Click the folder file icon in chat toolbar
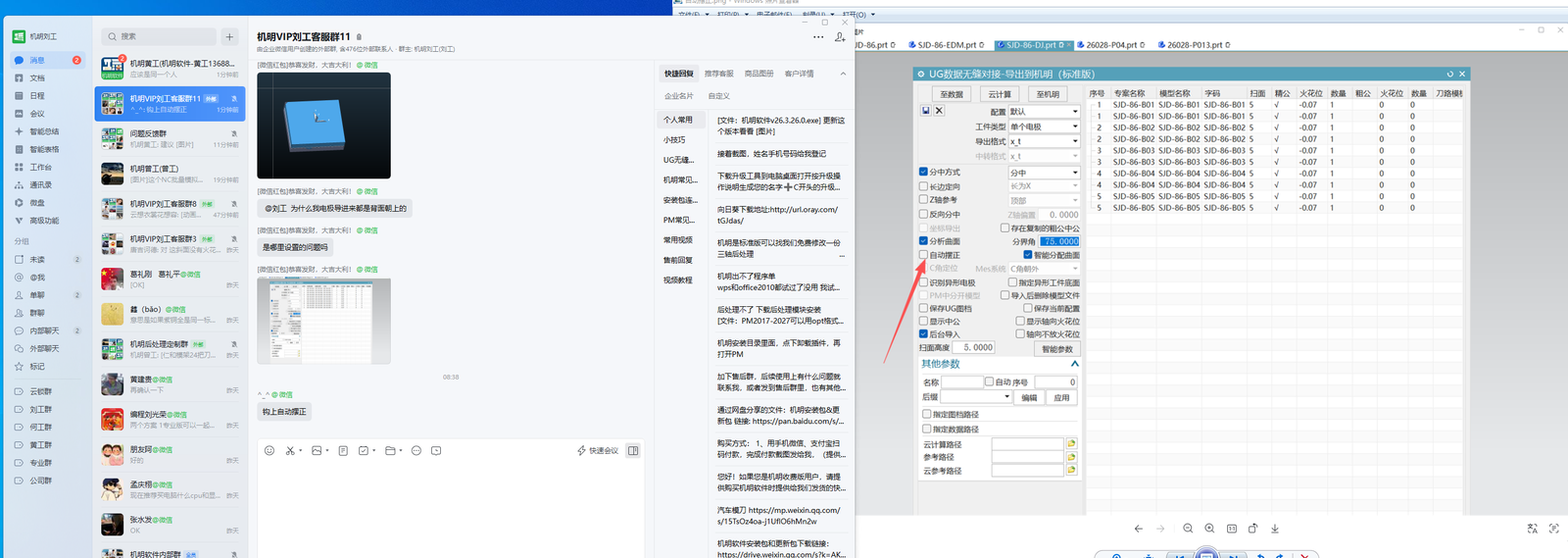 (x=390, y=450)
